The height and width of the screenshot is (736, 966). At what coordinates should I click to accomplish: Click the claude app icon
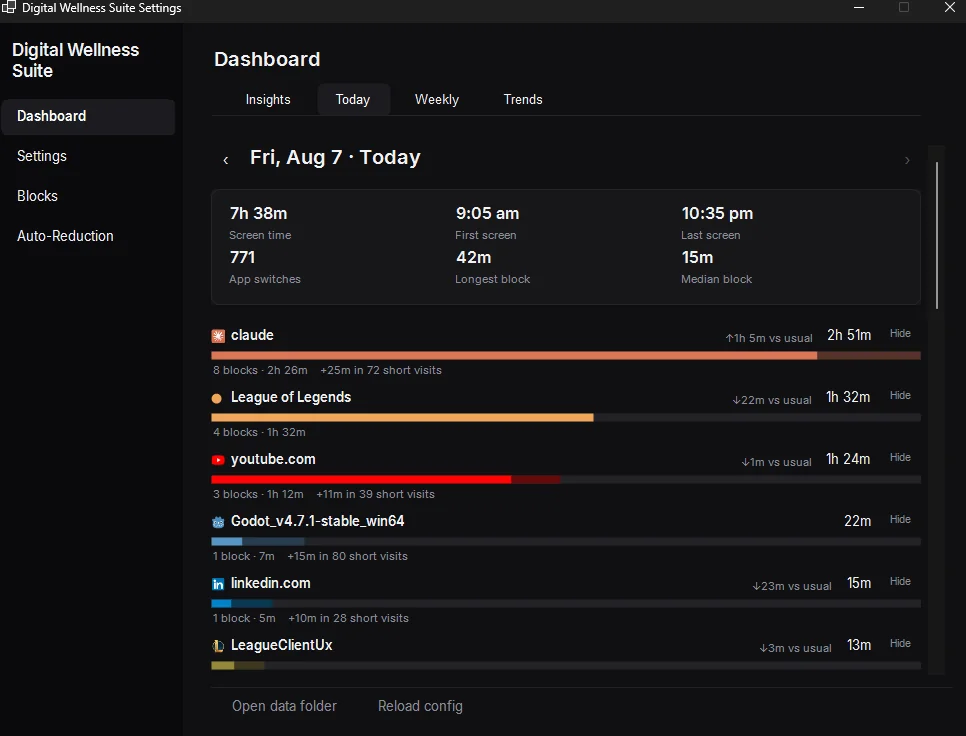tap(218, 336)
